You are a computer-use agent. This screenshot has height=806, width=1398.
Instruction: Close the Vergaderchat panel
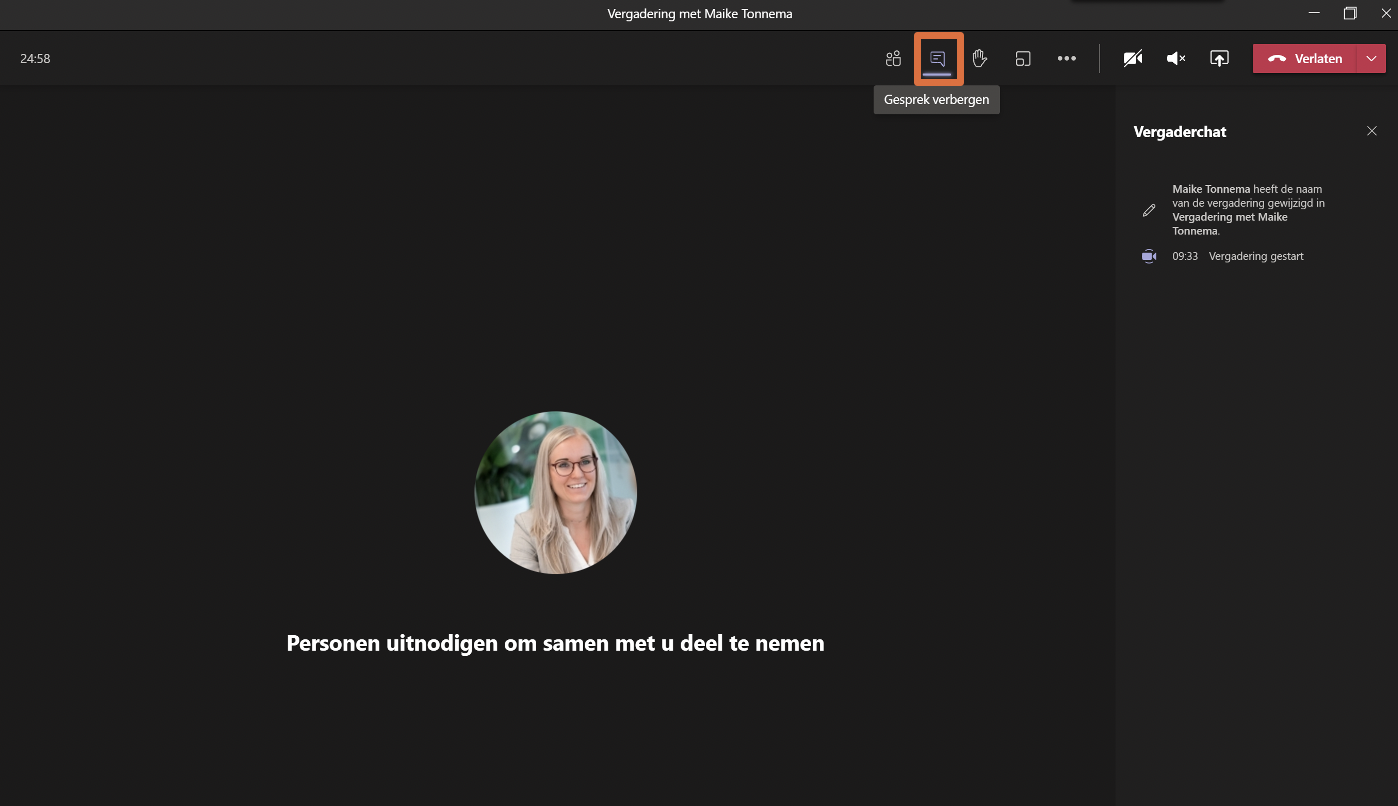pyautogui.click(x=1372, y=131)
